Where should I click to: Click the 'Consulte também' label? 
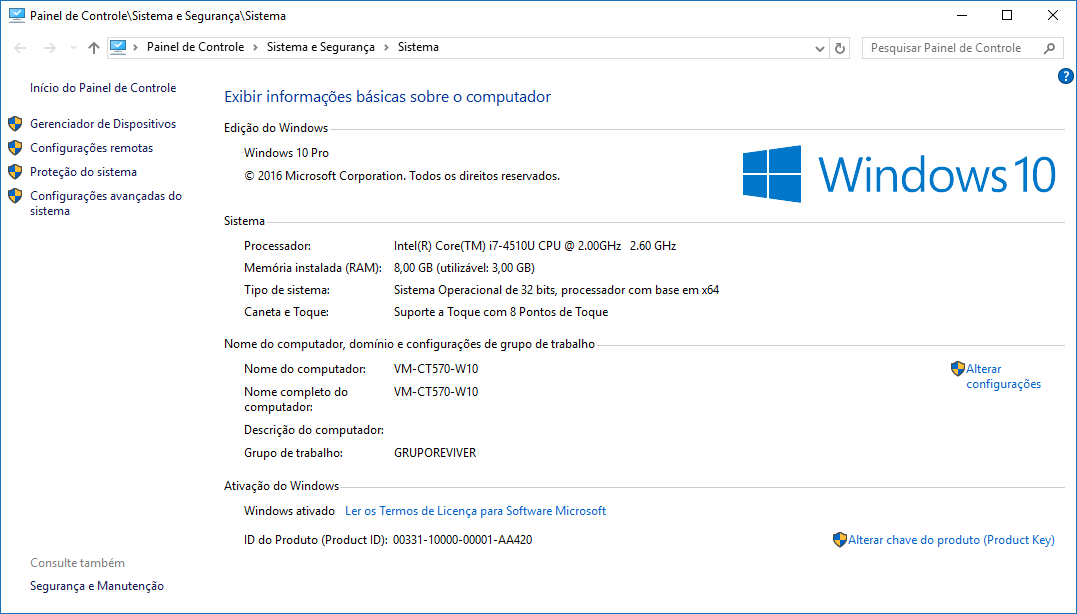point(78,562)
